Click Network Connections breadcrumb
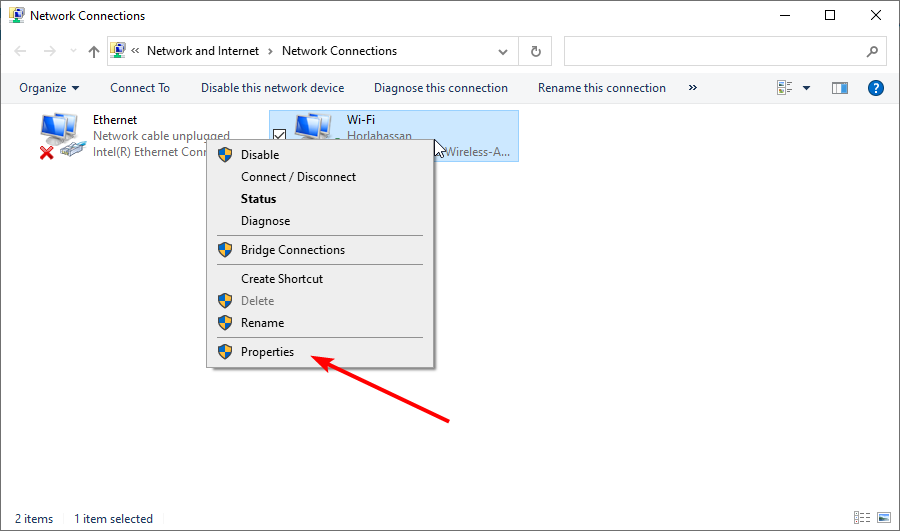900x531 pixels. pos(339,51)
